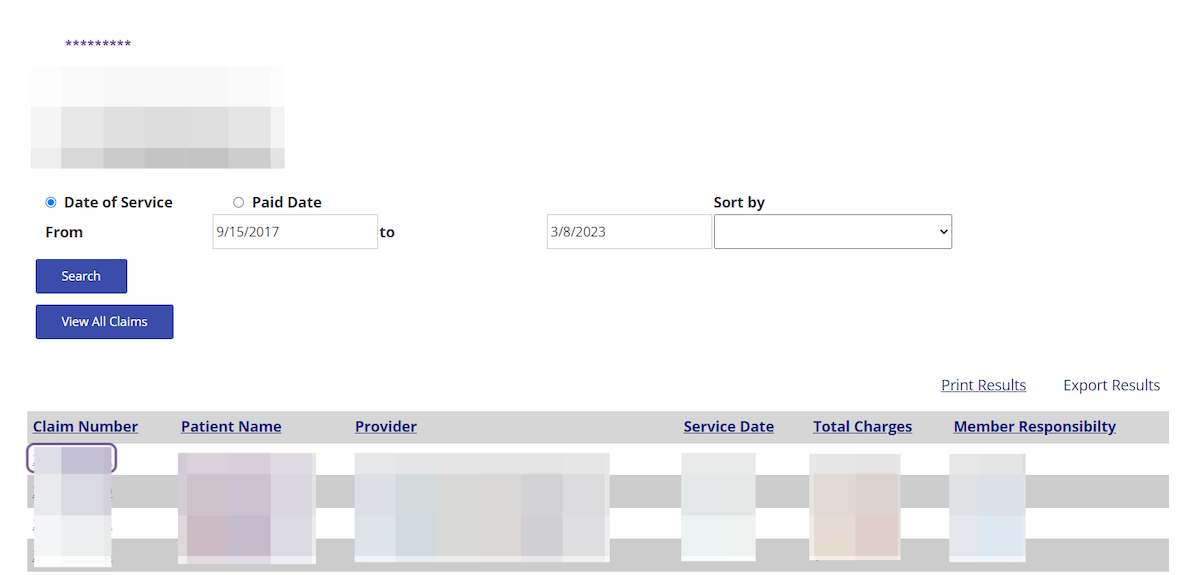Sort by the Provider column header
Screen dimensions: 1200x575
(x=386, y=426)
